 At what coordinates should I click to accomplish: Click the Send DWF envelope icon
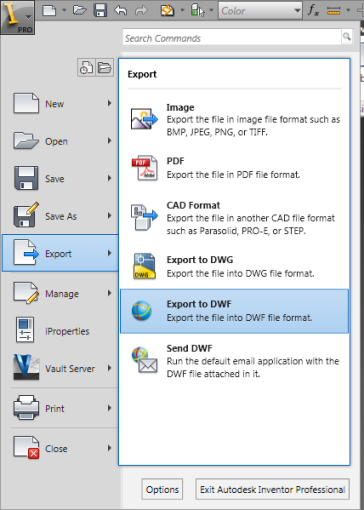click(145, 360)
